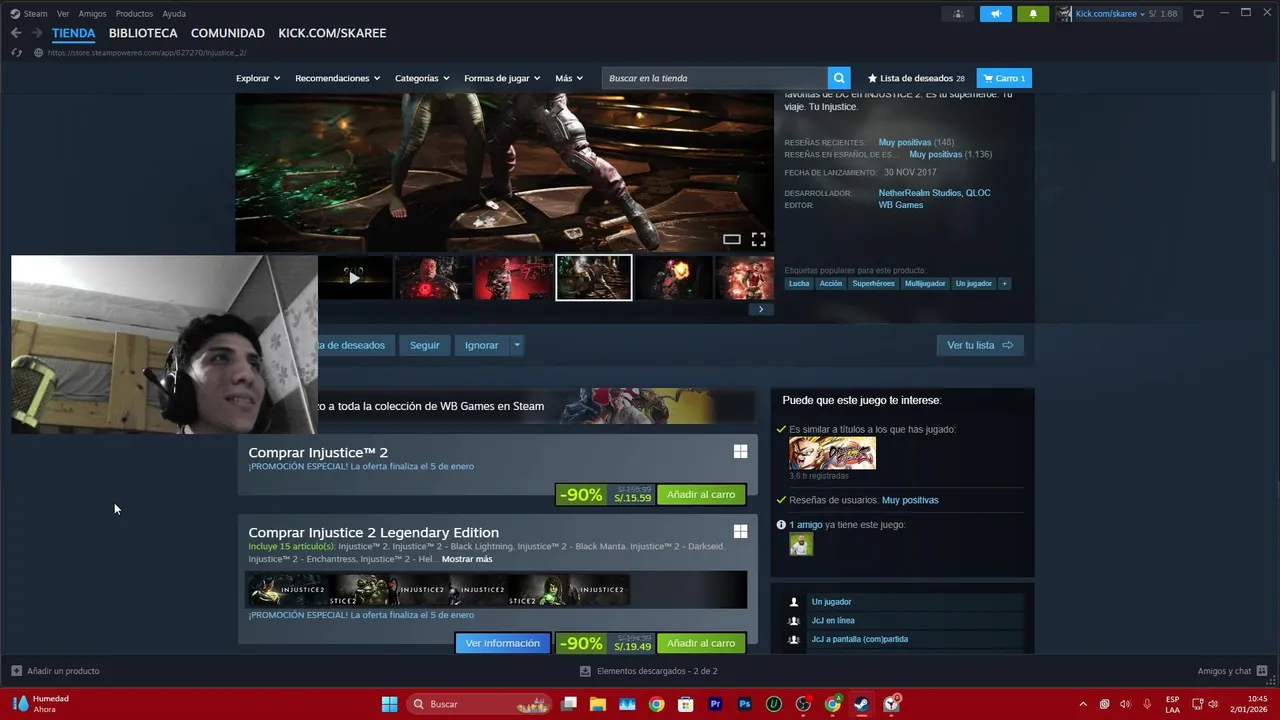
Task: Open the Humedad weather widget
Action: click(42, 704)
